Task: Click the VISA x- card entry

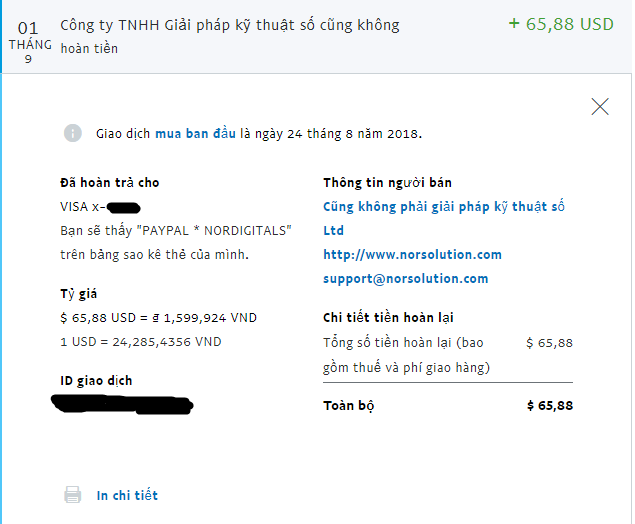Action: [x=100, y=207]
